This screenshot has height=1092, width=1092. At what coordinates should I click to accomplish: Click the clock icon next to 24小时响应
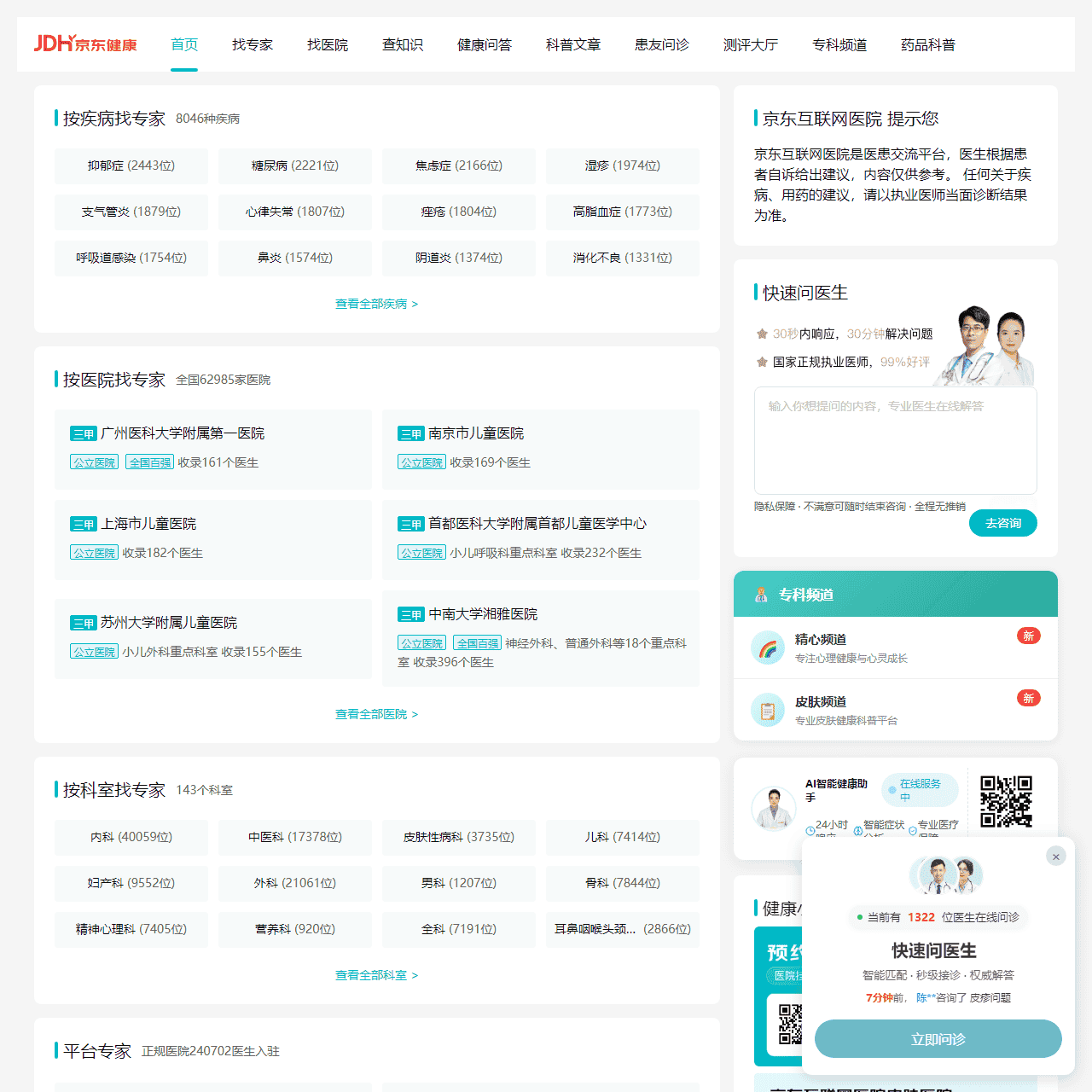[x=810, y=829]
